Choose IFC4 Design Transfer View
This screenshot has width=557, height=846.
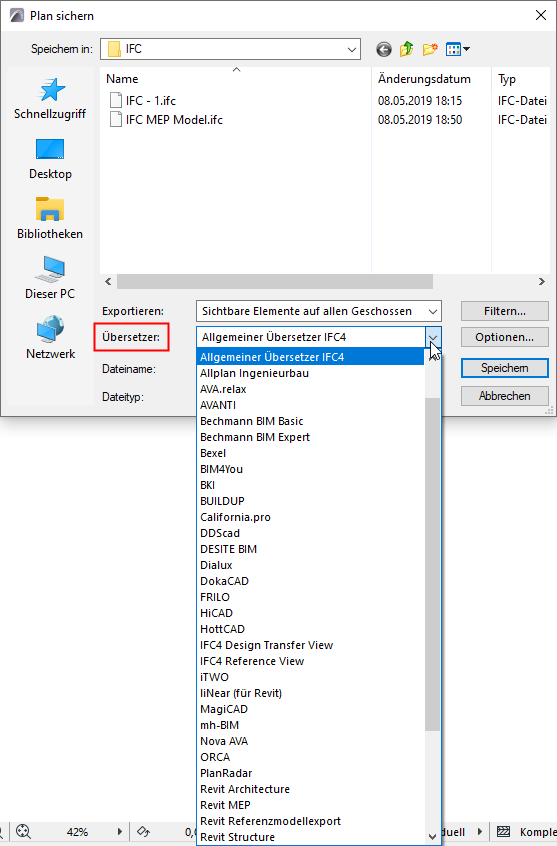coord(311,645)
